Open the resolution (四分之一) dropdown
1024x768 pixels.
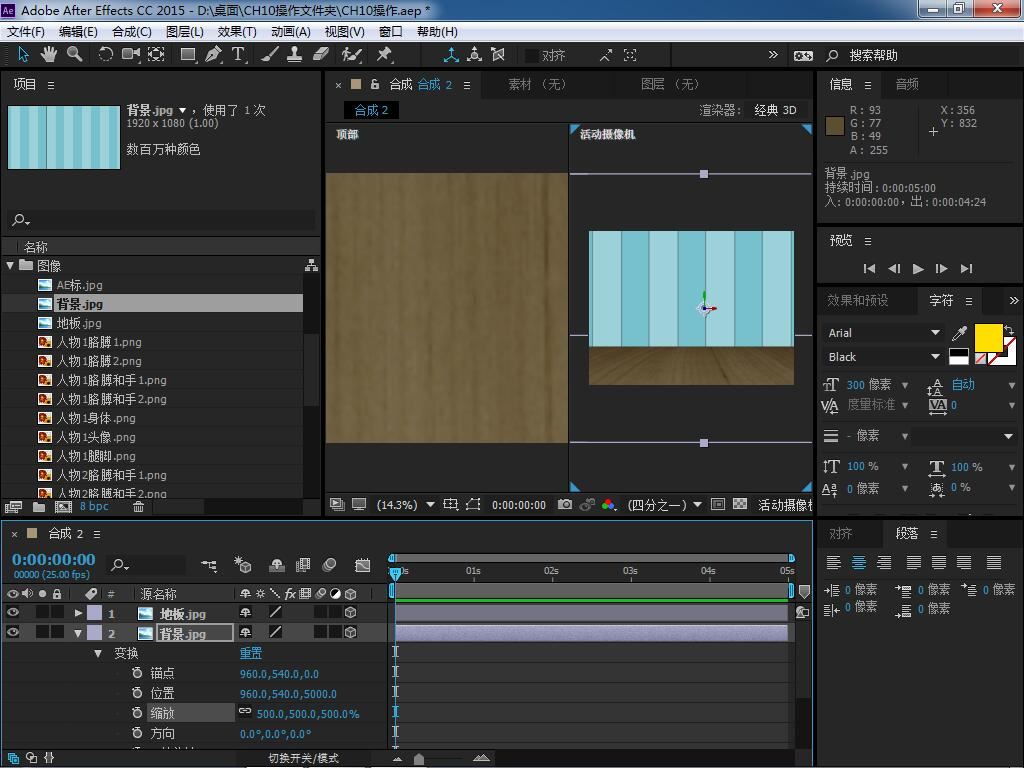click(x=664, y=505)
